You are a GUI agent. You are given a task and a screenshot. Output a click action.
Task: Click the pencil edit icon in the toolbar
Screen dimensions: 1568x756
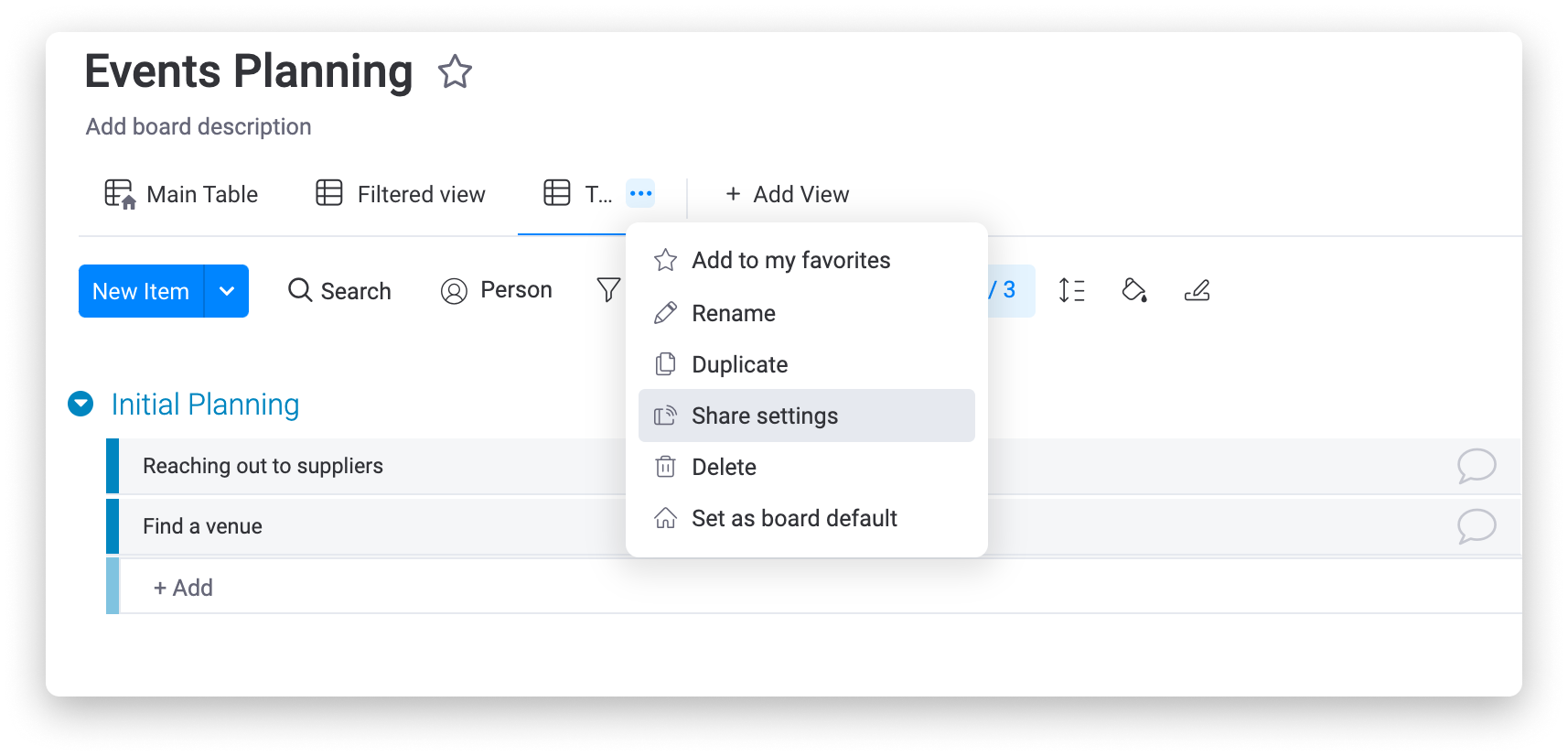pos(1197,290)
